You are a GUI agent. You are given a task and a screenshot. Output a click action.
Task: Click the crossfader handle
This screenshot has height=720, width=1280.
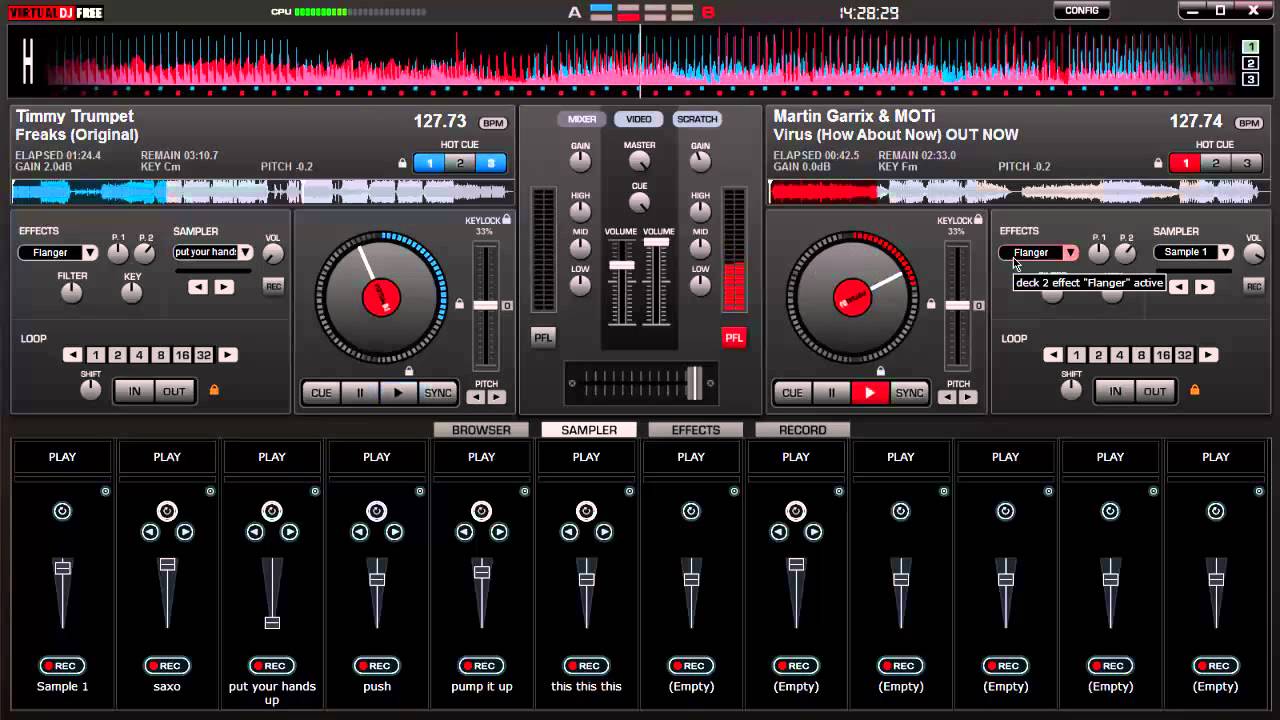(693, 383)
